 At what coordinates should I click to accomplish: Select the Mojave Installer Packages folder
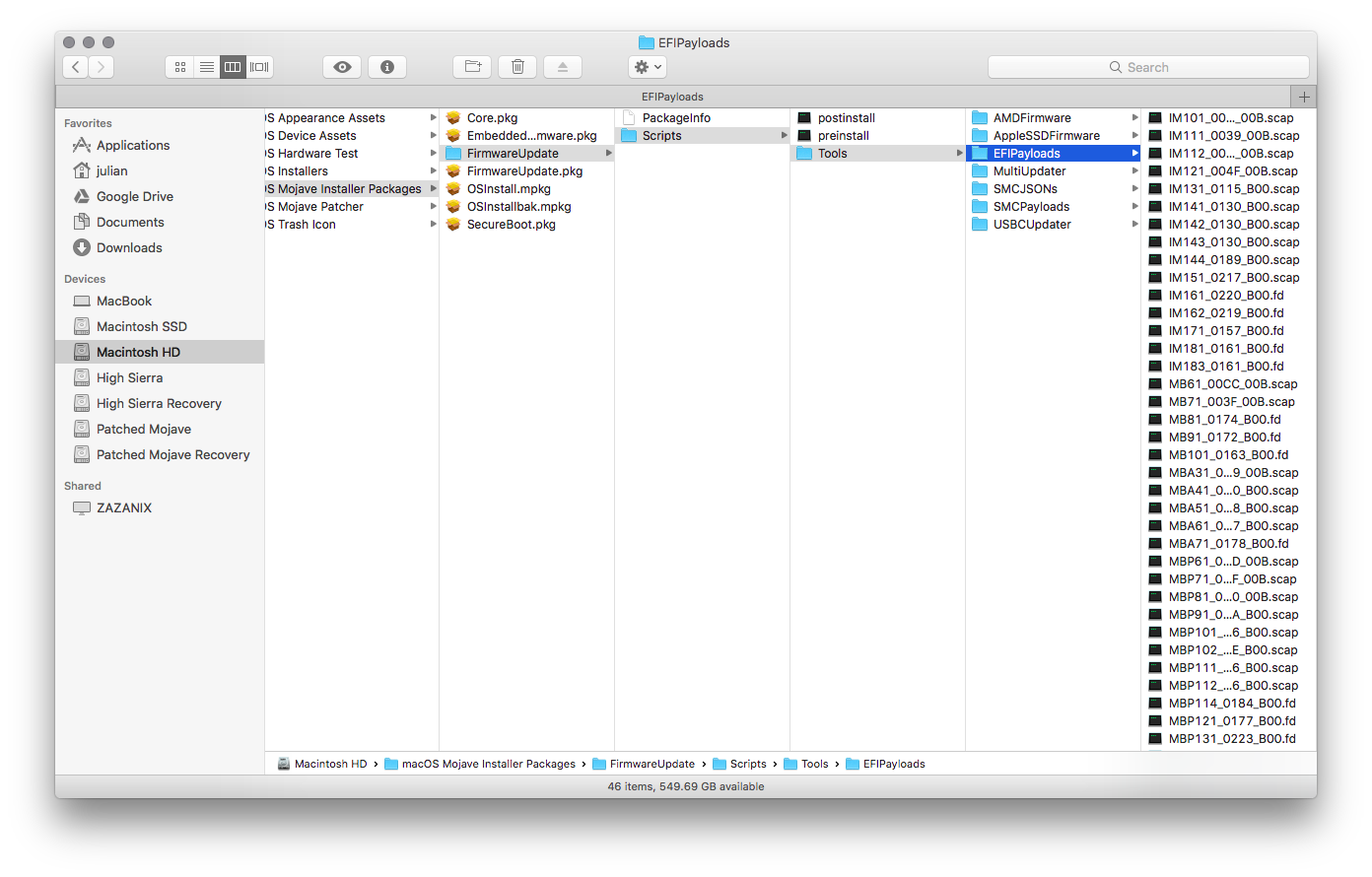point(351,188)
